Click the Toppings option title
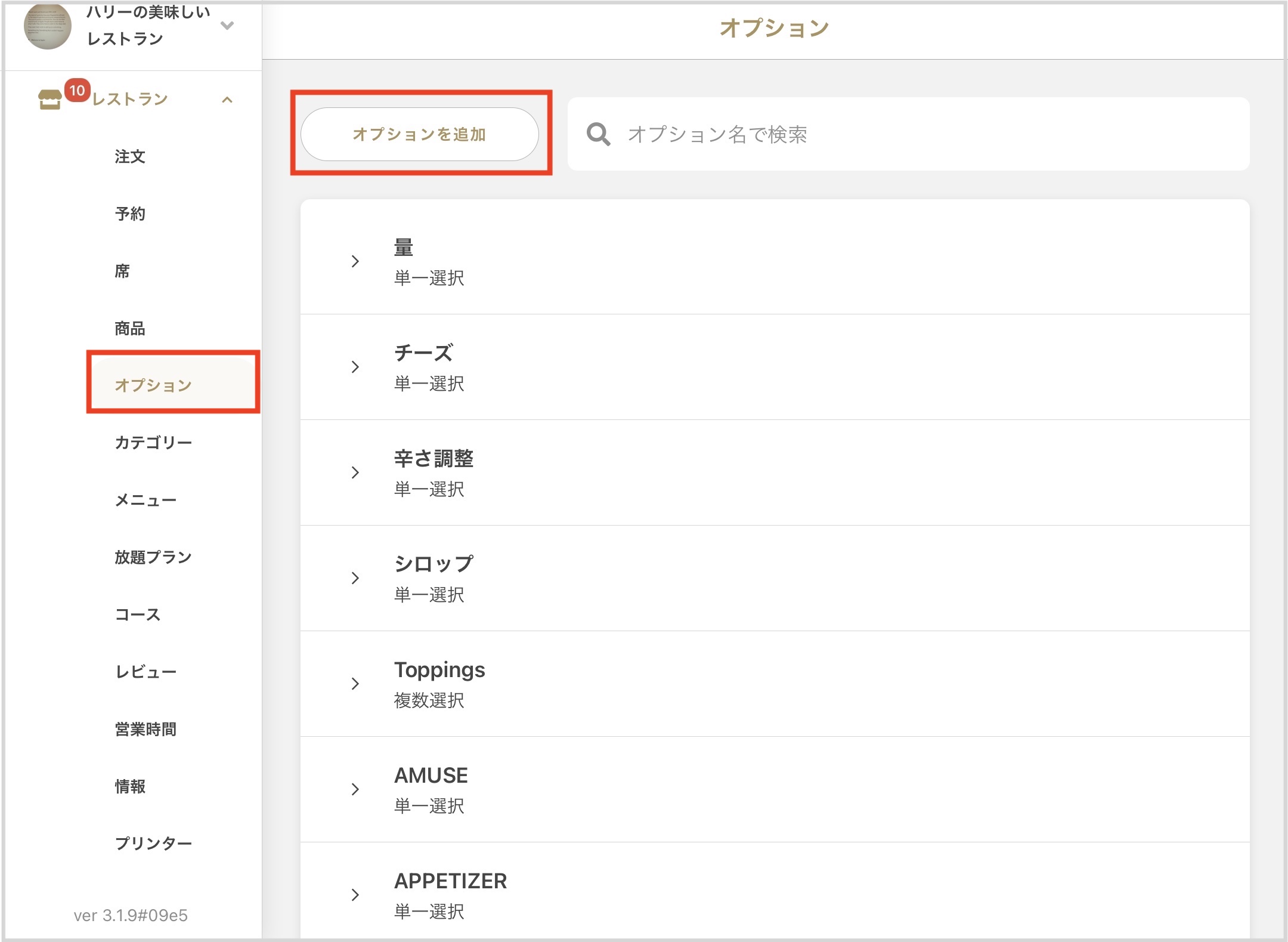The width and height of the screenshot is (1288, 942). pos(439,670)
